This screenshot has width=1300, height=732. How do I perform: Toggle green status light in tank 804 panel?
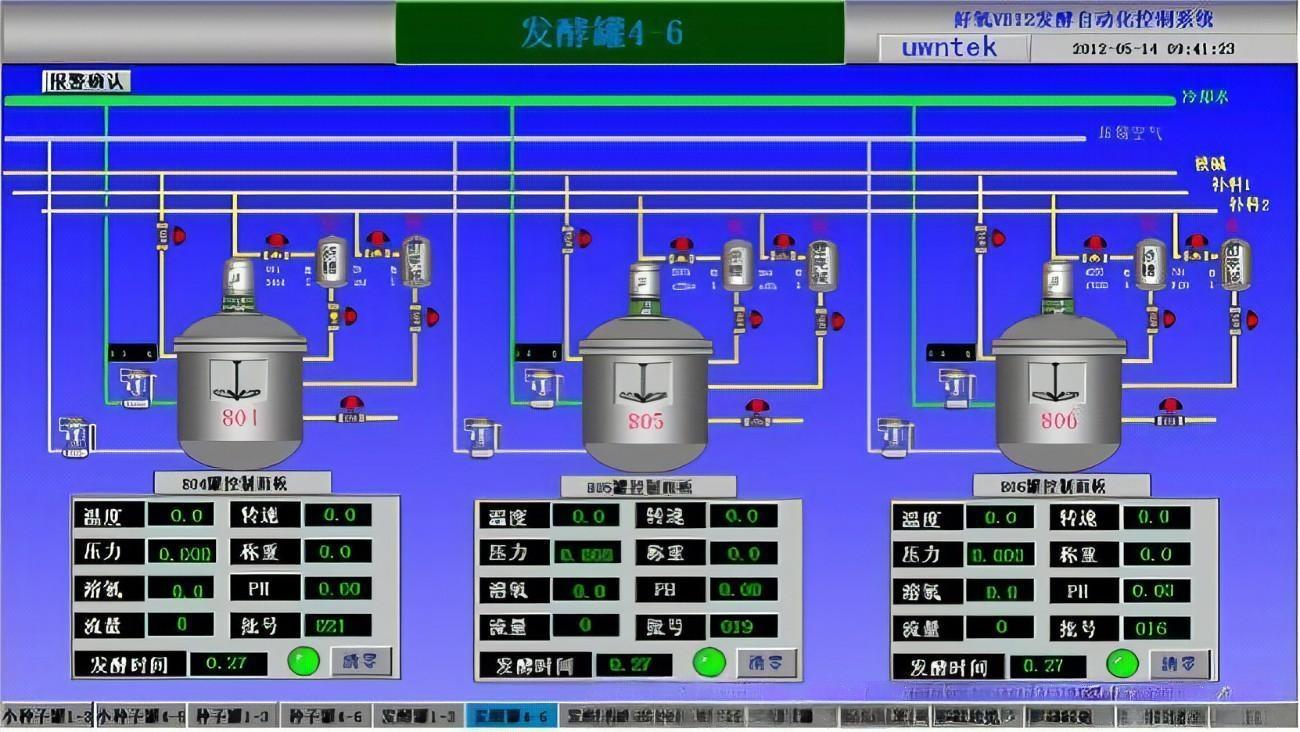click(303, 661)
